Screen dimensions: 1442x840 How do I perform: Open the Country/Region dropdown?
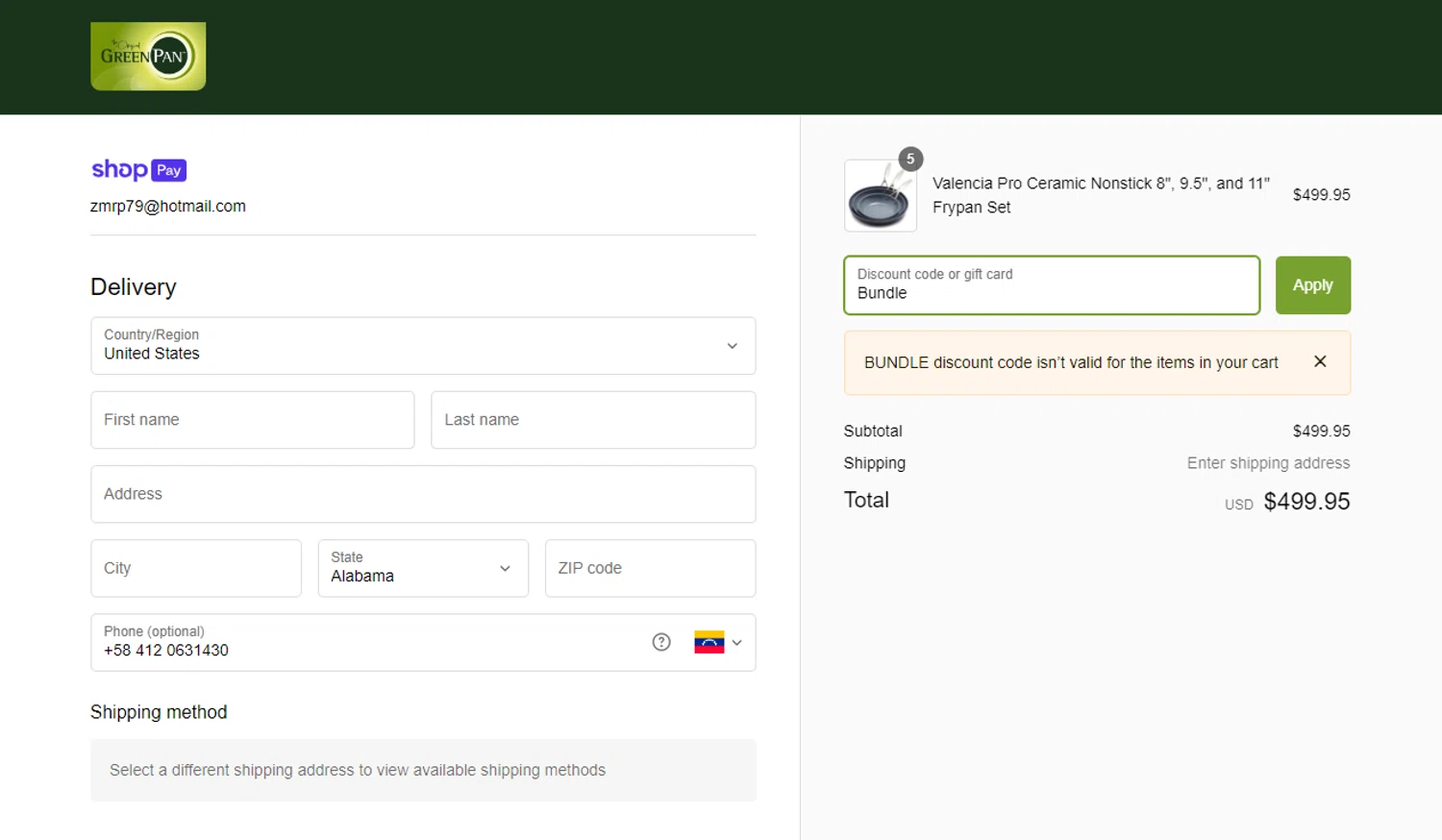coord(423,346)
